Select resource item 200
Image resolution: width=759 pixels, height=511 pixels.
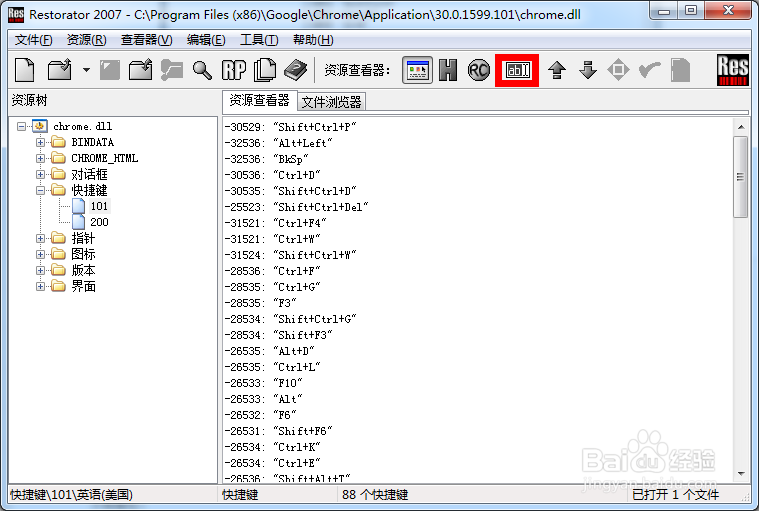tap(99, 222)
